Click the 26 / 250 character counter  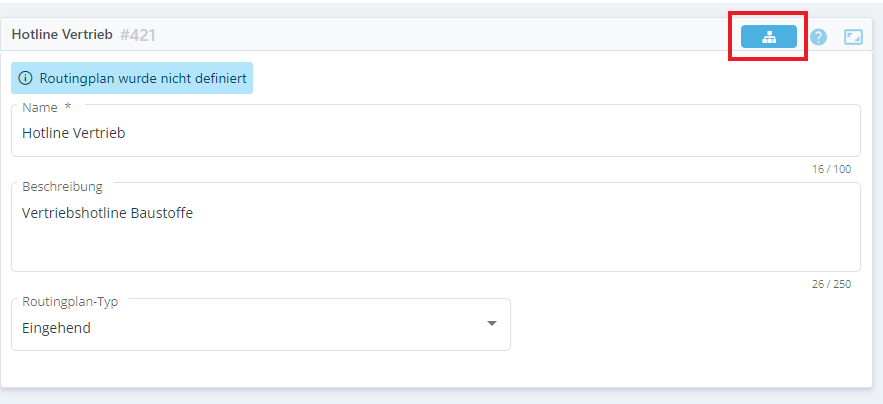tap(831, 284)
